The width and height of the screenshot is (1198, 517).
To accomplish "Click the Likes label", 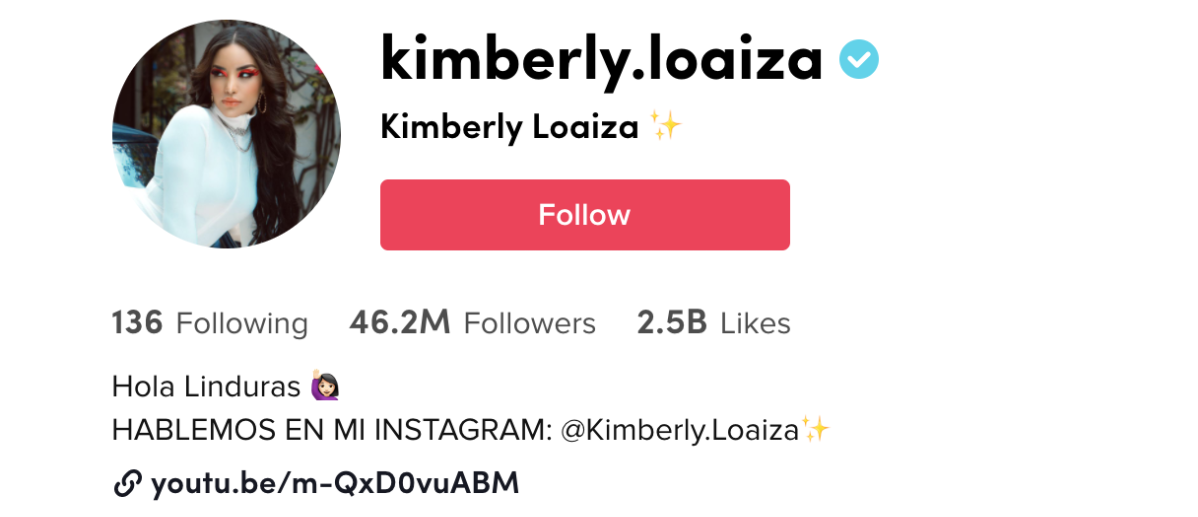I will pyautogui.click(x=756, y=324).
